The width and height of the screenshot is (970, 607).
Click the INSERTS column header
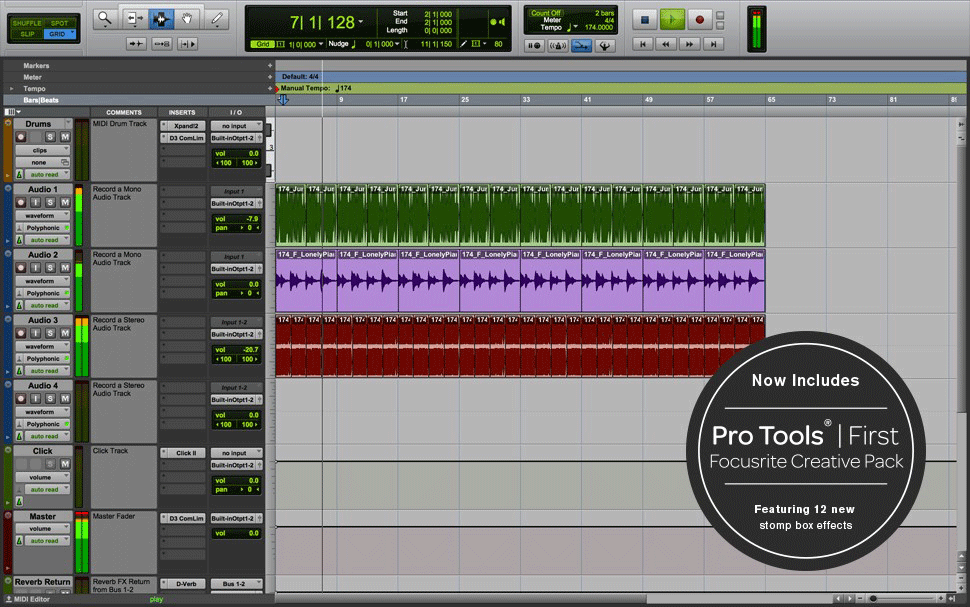182,113
